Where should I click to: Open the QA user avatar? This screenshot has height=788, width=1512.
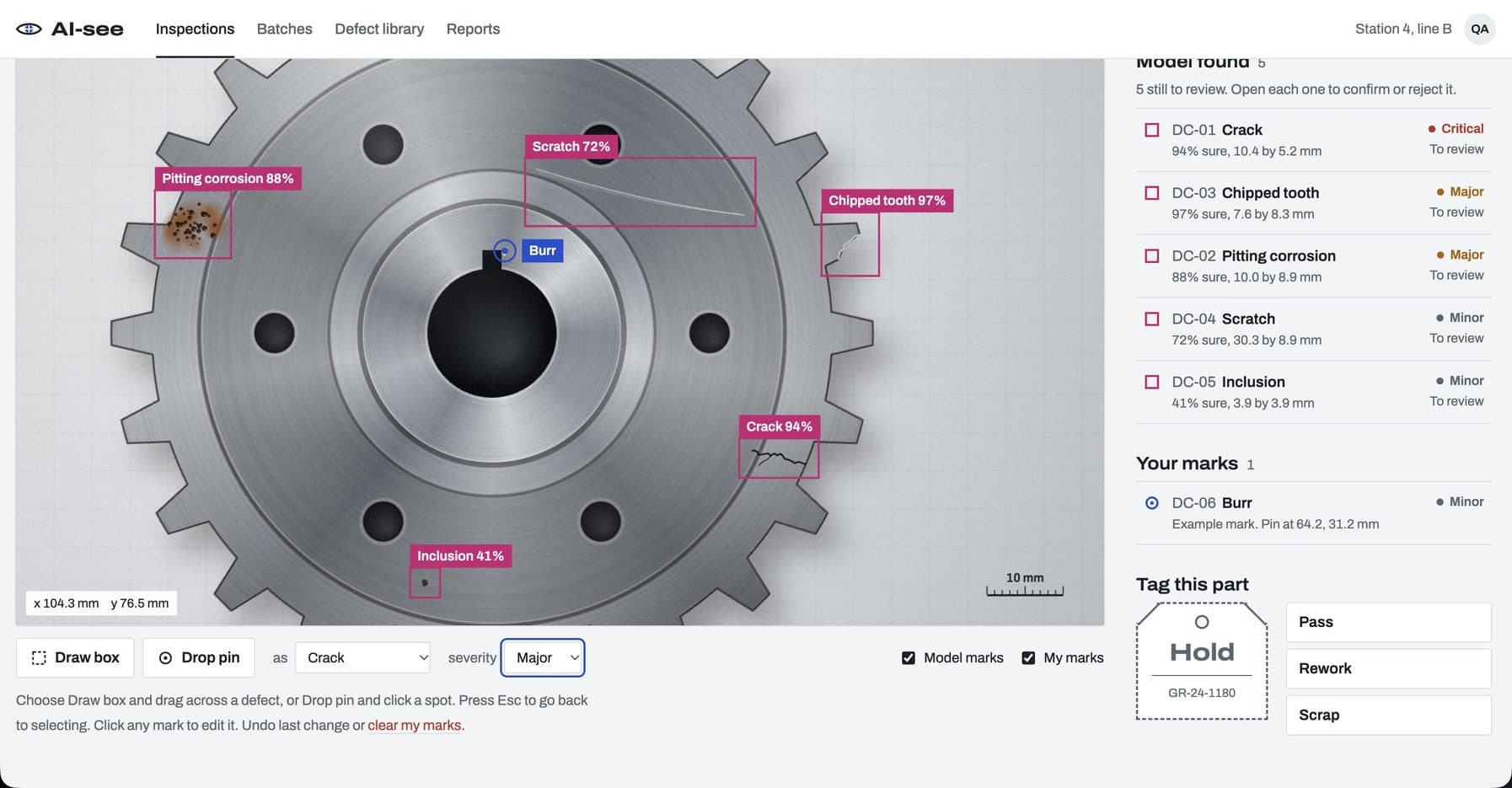point(1480,29)
